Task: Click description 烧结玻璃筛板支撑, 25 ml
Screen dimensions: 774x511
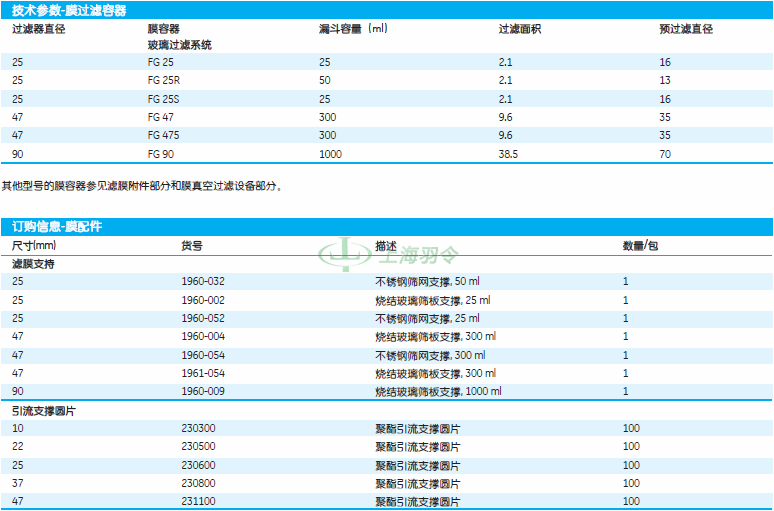Action: [433, 300]
